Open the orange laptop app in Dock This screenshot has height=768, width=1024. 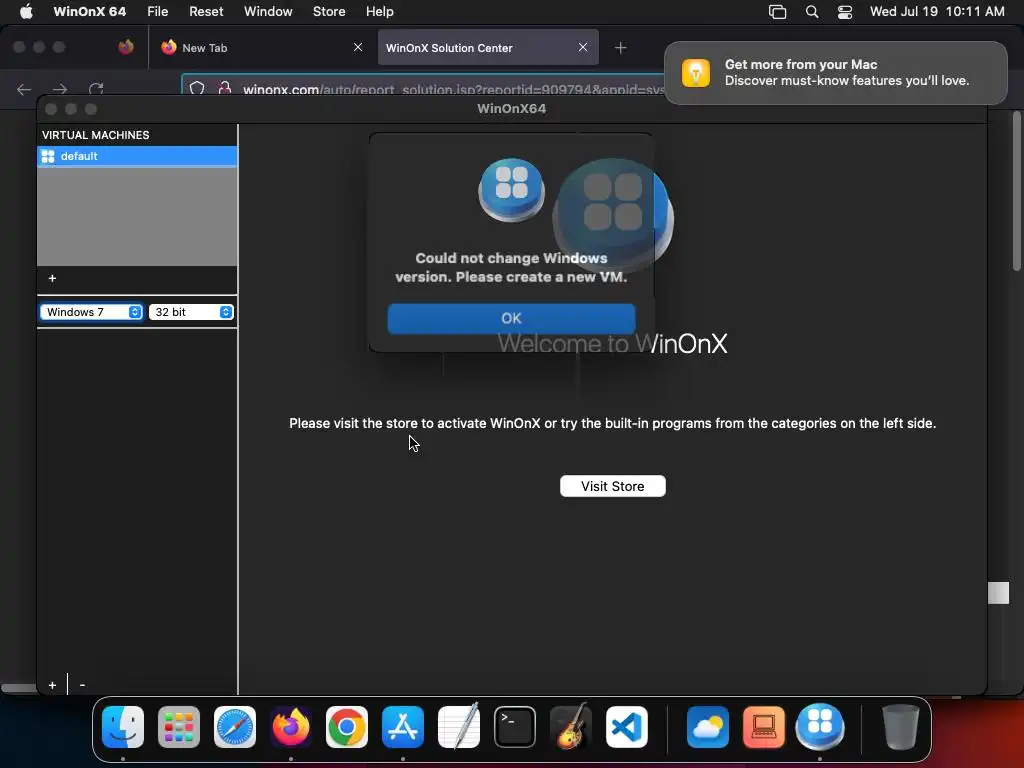click(764, 727)
